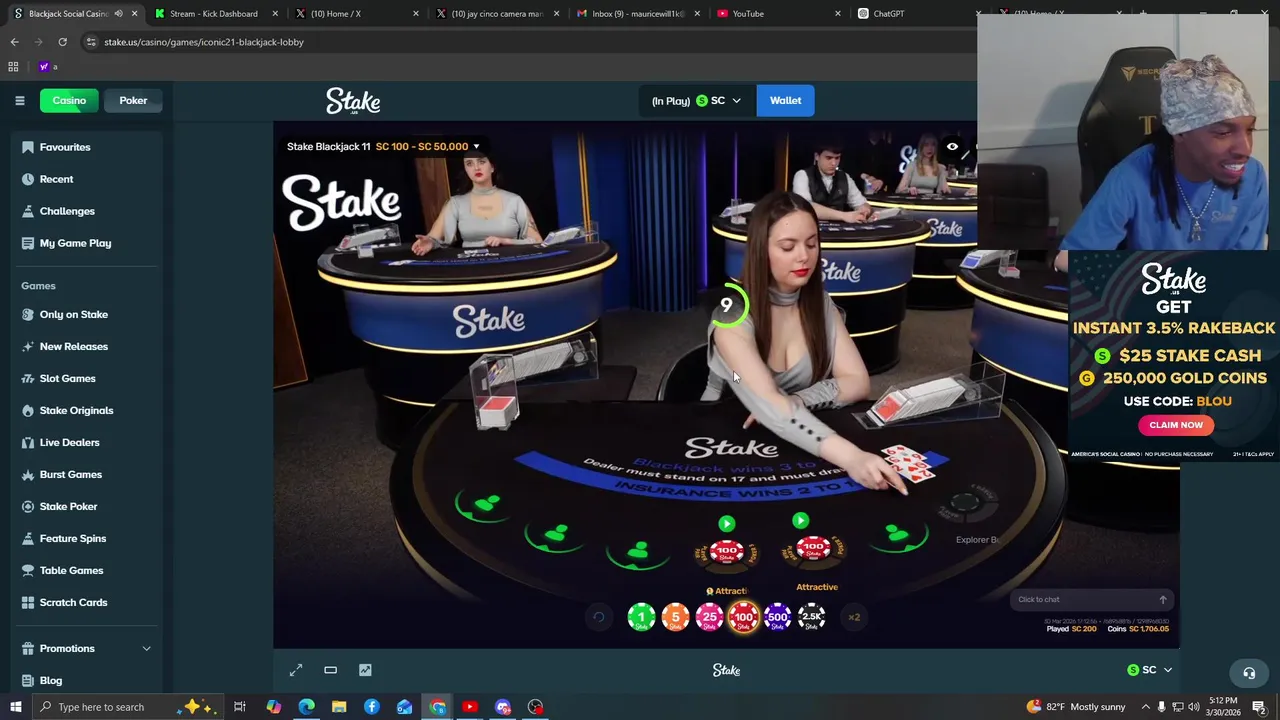Select the 500 chip

point(777,617)
